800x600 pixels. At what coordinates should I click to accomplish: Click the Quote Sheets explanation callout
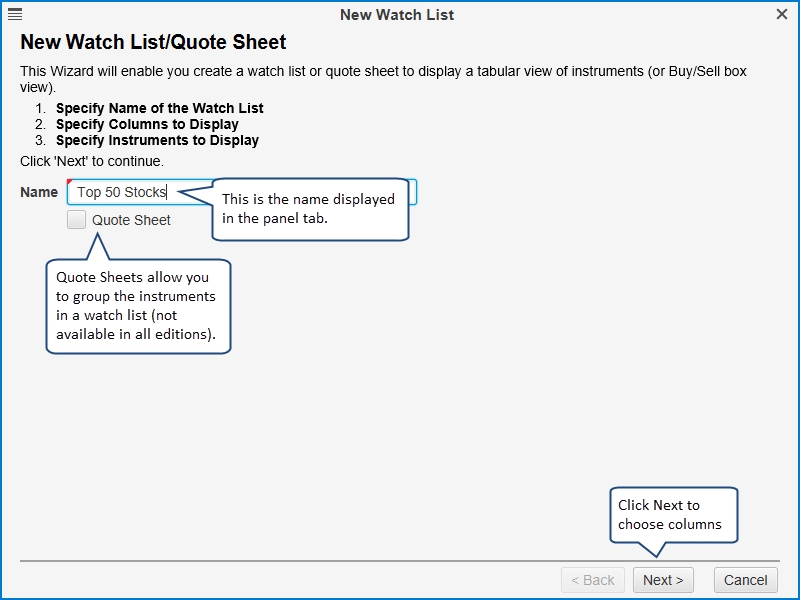click(138, 306)
